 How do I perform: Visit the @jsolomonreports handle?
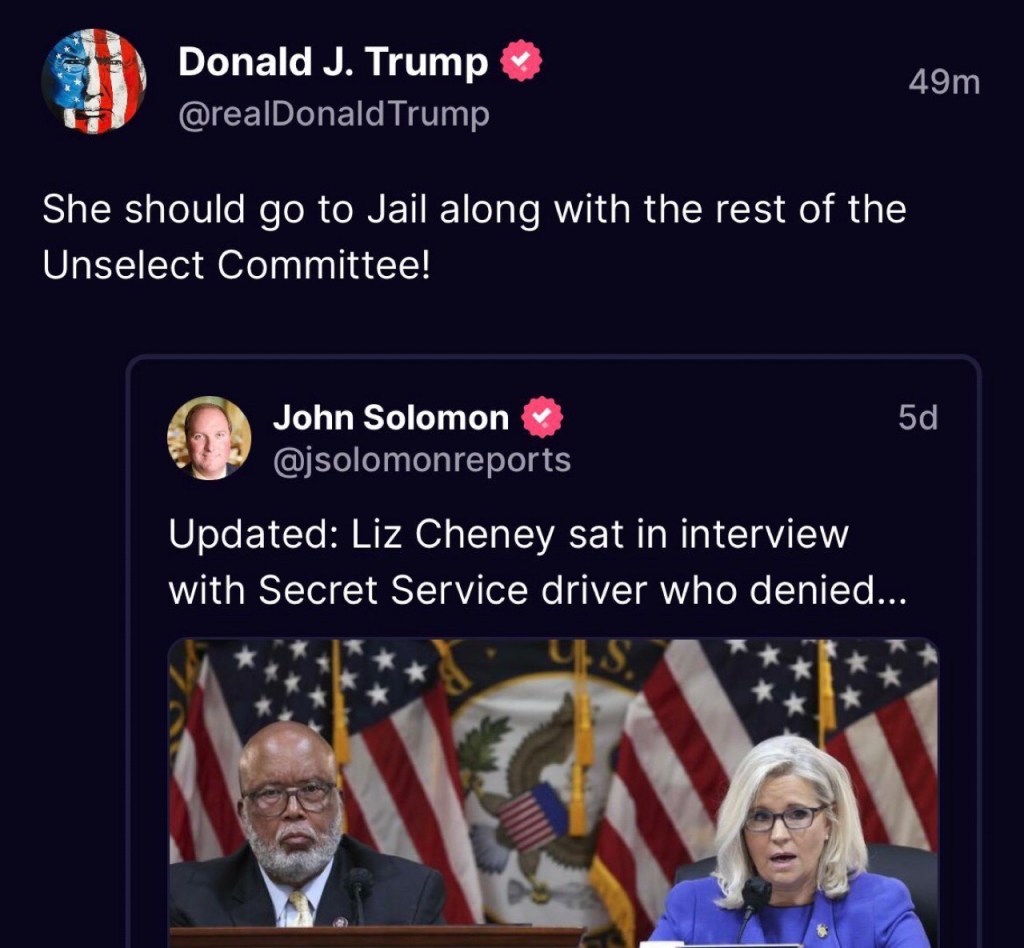click(421, 460)
